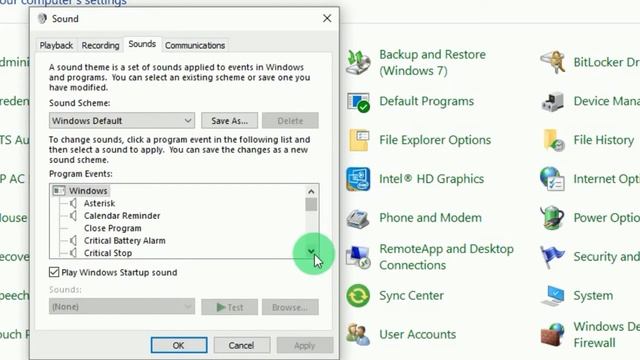This screenshot has width=640, height=360.
Task: Open the Device Manager icon
Action: [553, 102]
